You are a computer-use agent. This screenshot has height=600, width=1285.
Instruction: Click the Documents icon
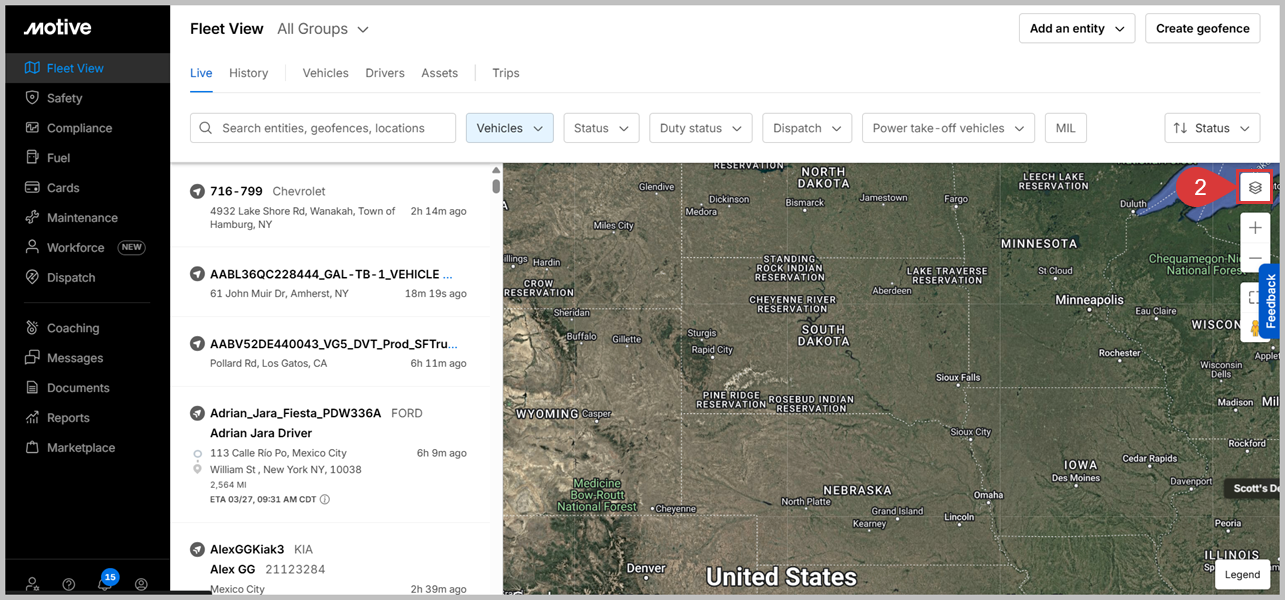pos(32,388)
